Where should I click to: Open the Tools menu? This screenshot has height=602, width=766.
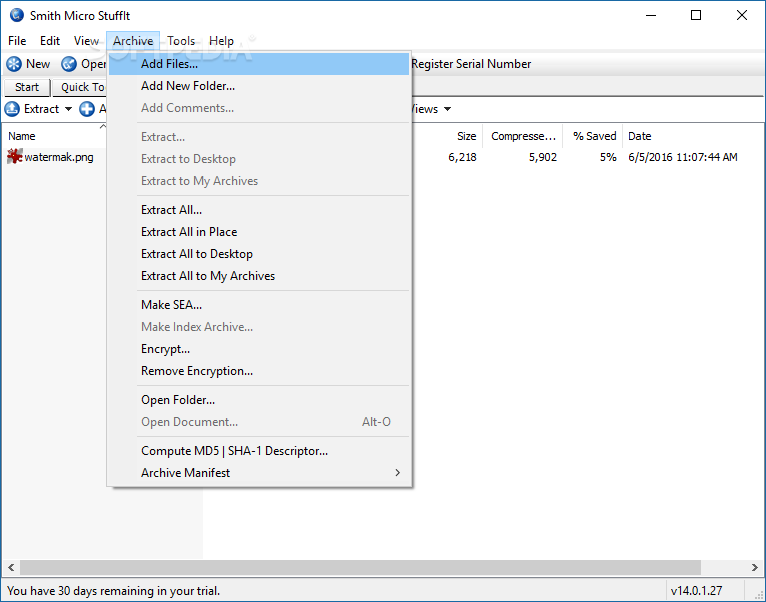pos(181,41)
